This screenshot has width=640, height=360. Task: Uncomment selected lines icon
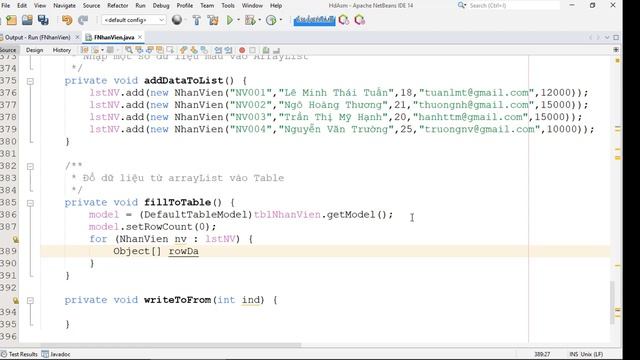pos(276,50)
